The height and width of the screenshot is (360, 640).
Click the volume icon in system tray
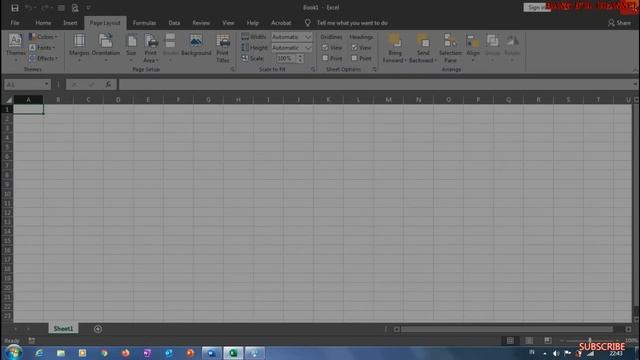click(556, 353)
